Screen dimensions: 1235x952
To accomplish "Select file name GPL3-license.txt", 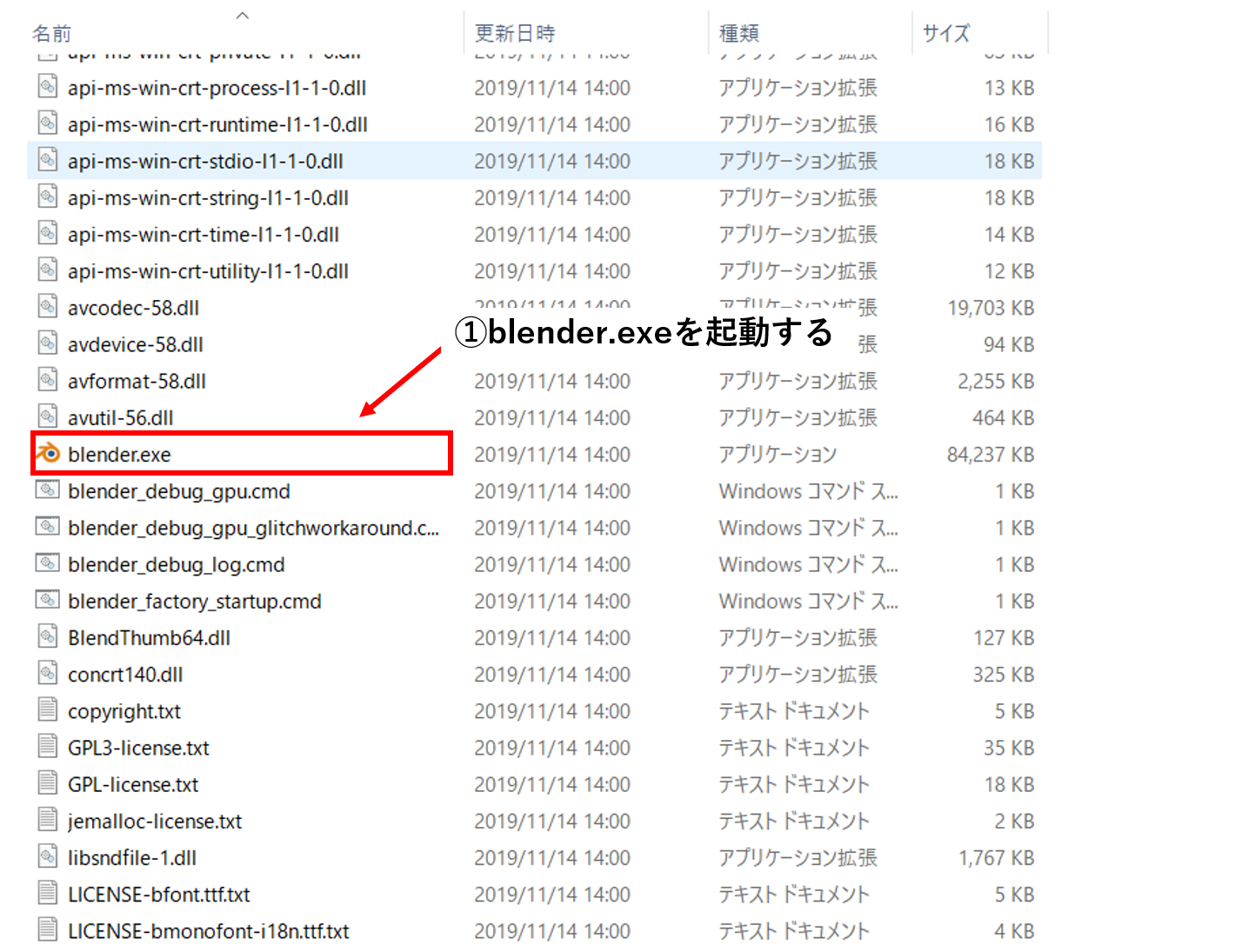I will click(x=138, y=748).
